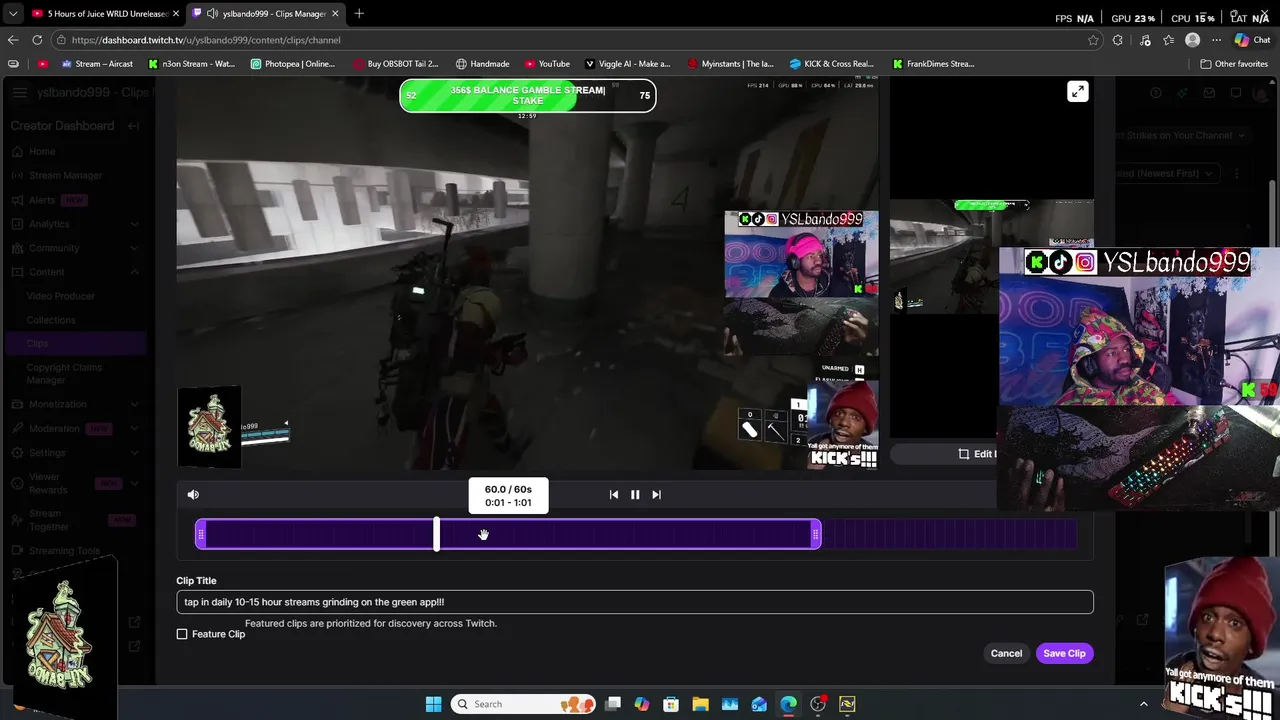Open the browser tab list dropdown
1280x720 pixels.
pos(12,13)
